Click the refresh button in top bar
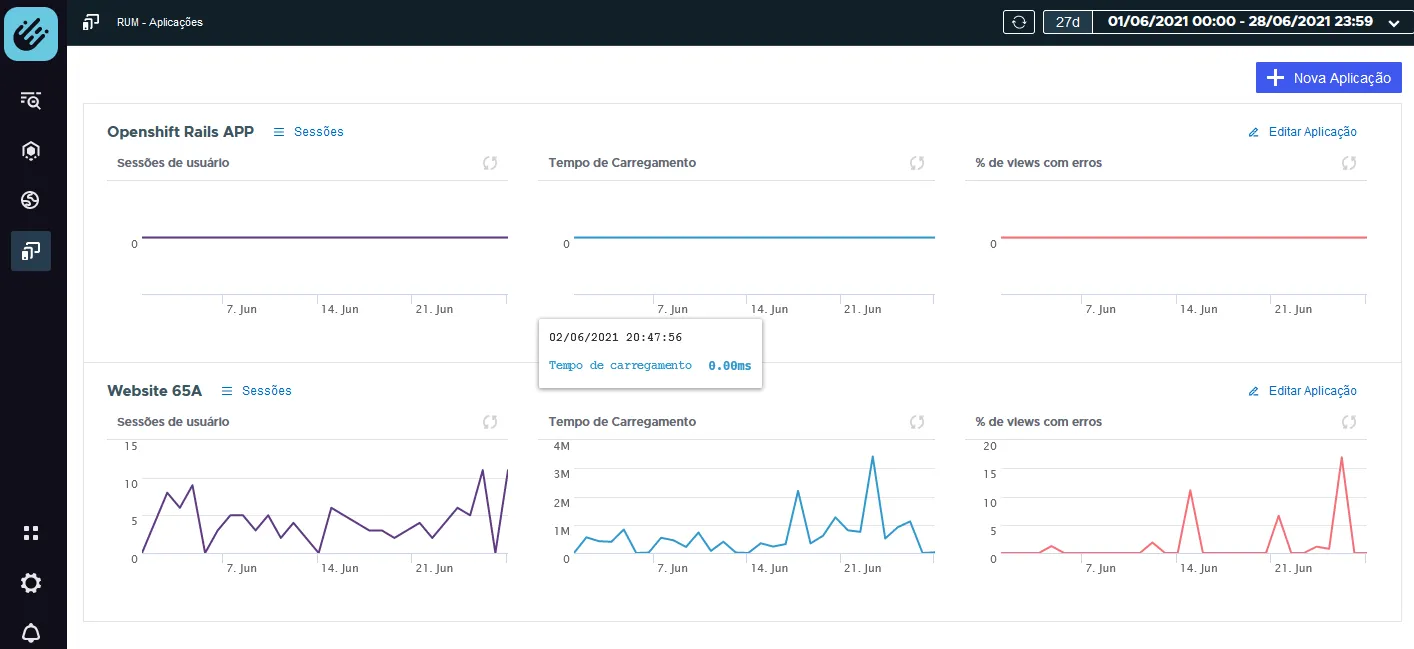This screenshot has width=1414, height=649. pyautogui.click(x=1019, y=22)
